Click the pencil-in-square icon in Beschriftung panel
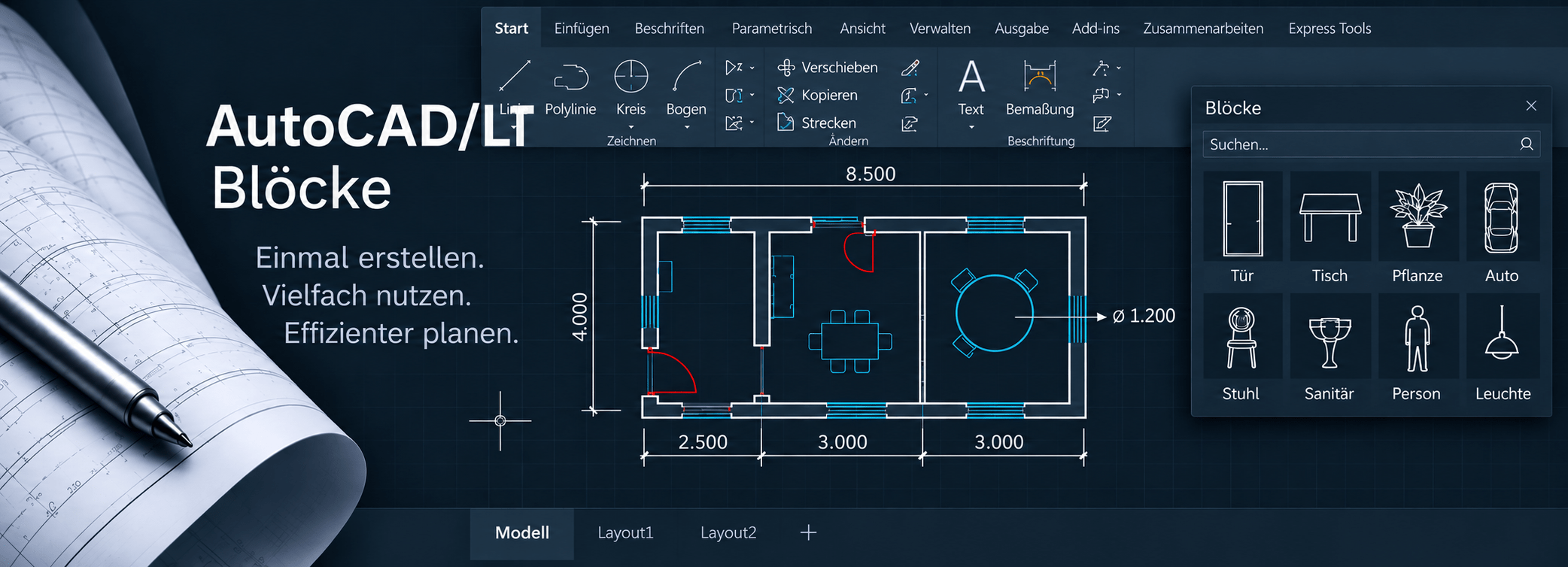This screenshot has width=1568, height=567. tap(1102, 123)
